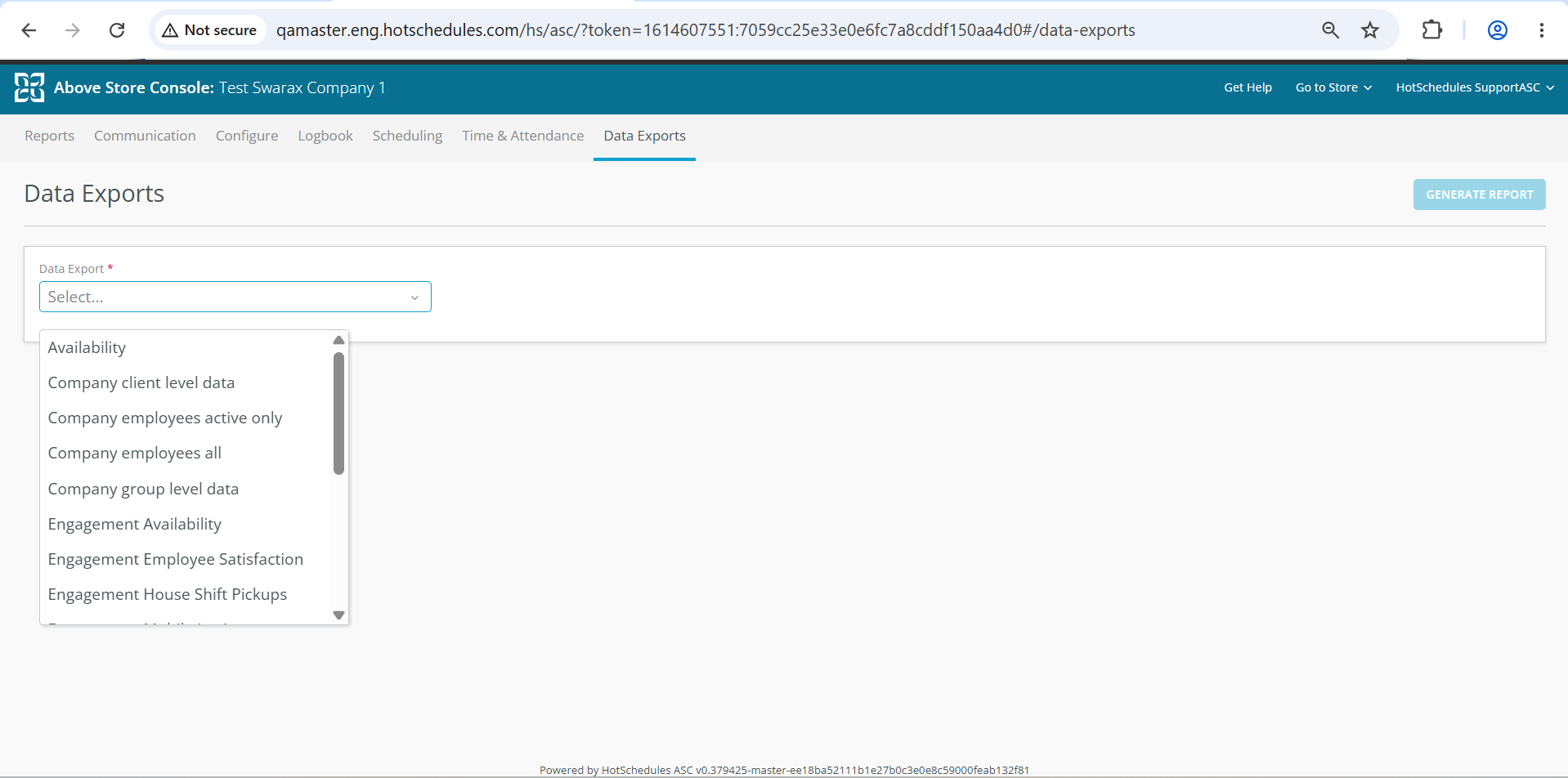Screen dimensions: 1568x778
Task: Click the Not secure warning indicator
Action: click(x=209, y=30)
